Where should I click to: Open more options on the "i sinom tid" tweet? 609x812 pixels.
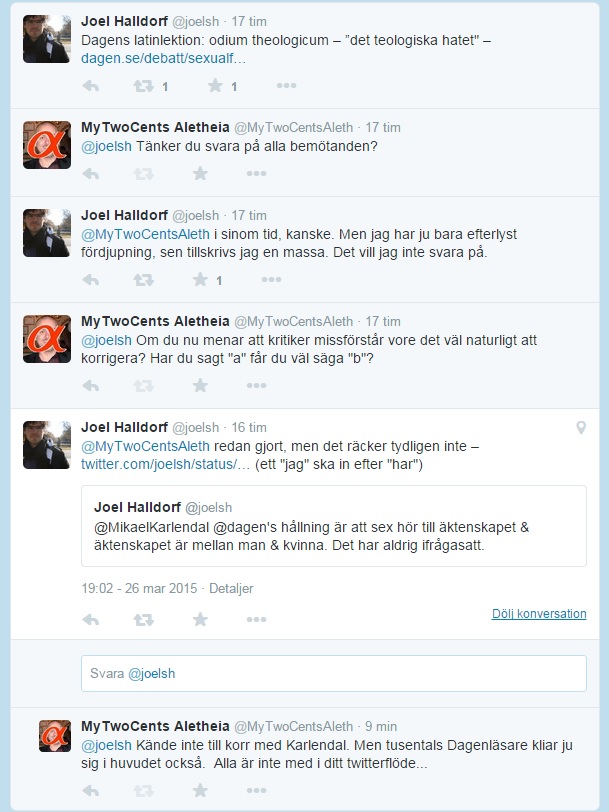(x=286, y=280)
